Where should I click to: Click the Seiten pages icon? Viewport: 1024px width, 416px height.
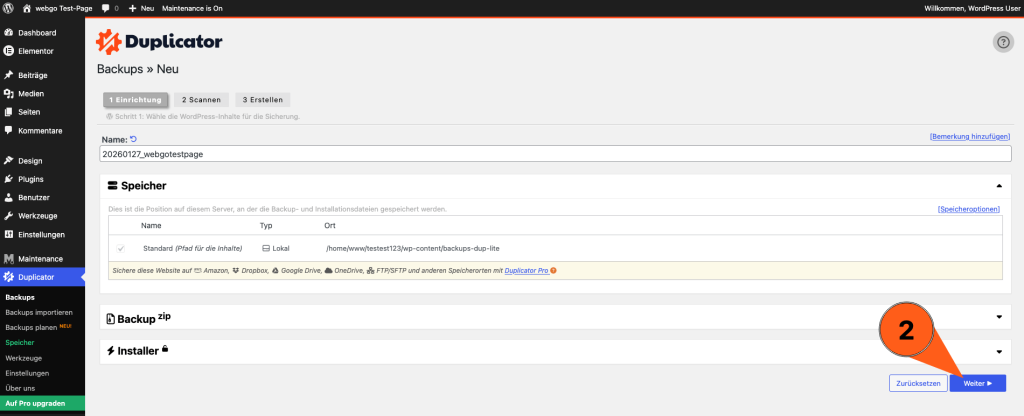(9, 112)
